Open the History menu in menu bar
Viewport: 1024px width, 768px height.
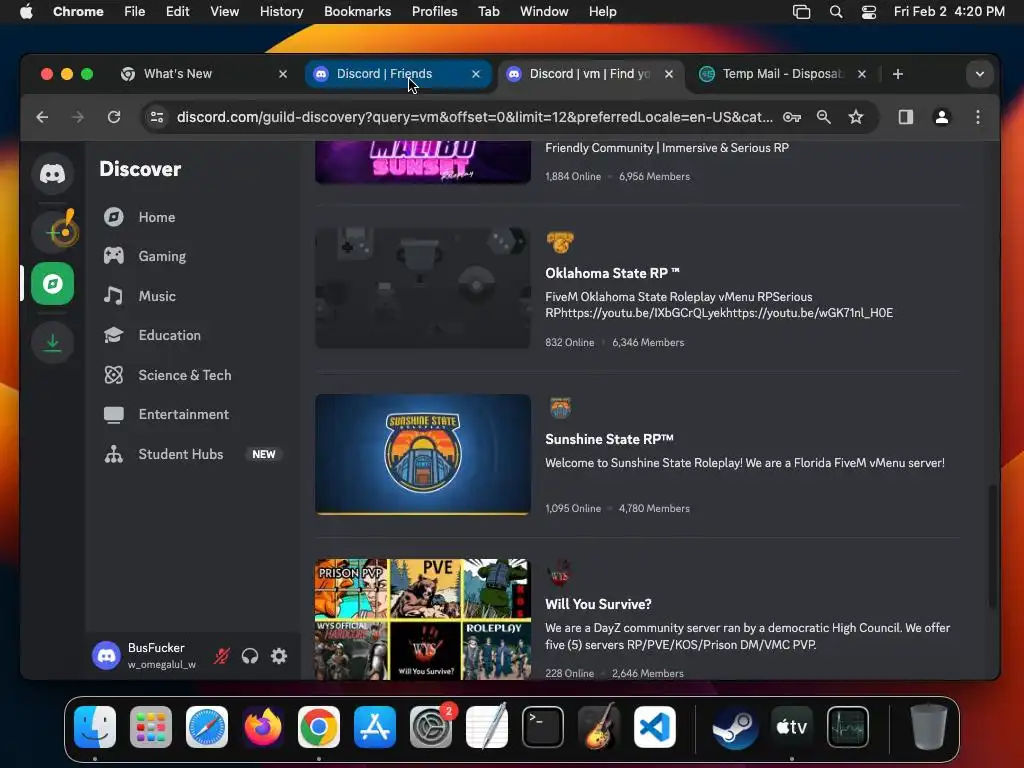[281, 11]
